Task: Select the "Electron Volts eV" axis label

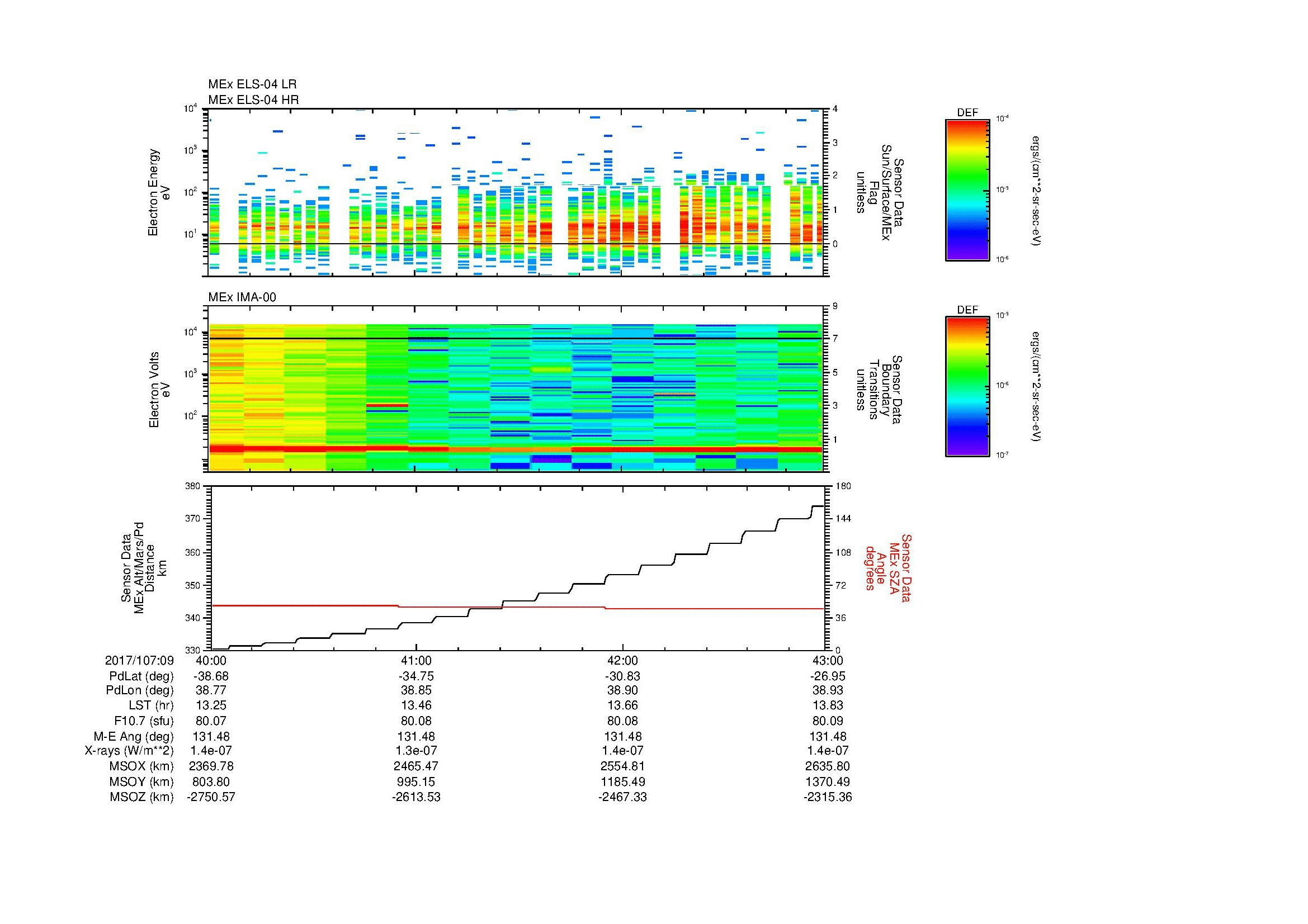Action: coord(159,390)
